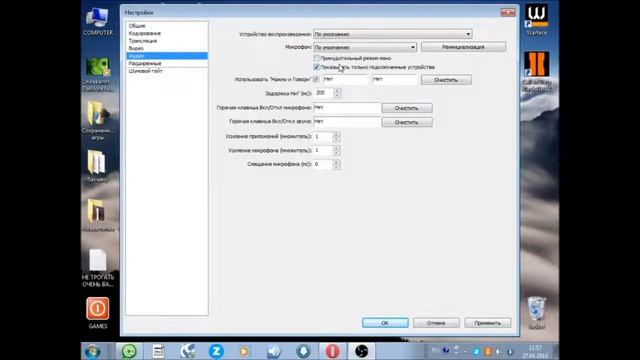Screen dimensions: 640x360
Task: Increase the microphone offset (ms) spinner
Action: coord(336,162)
